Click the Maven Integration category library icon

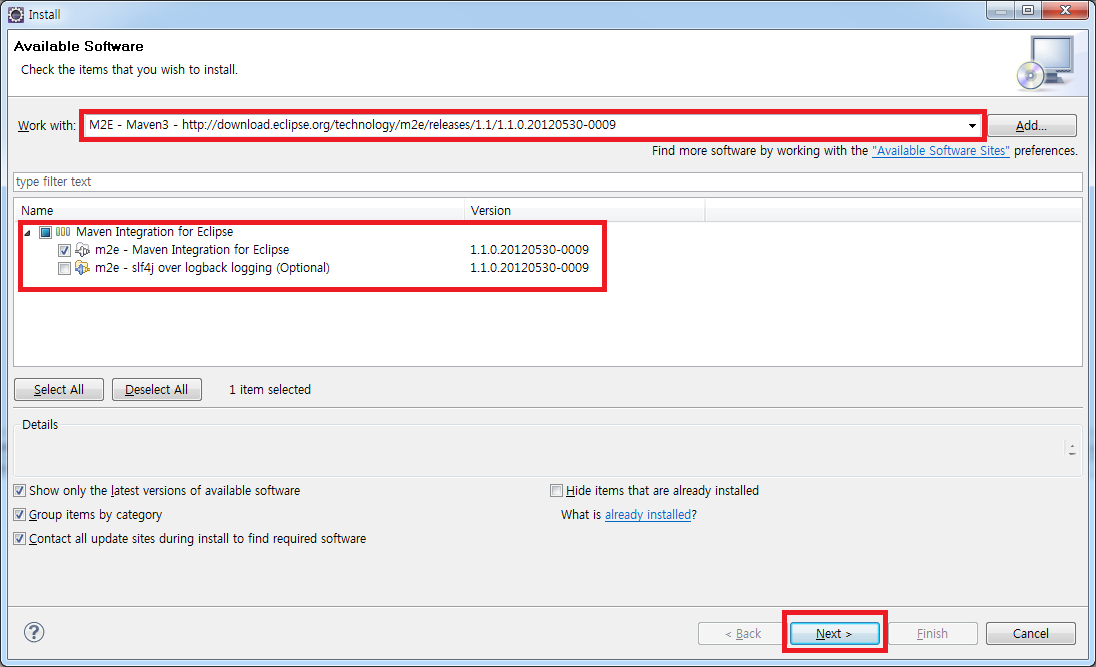pos(63,232)
